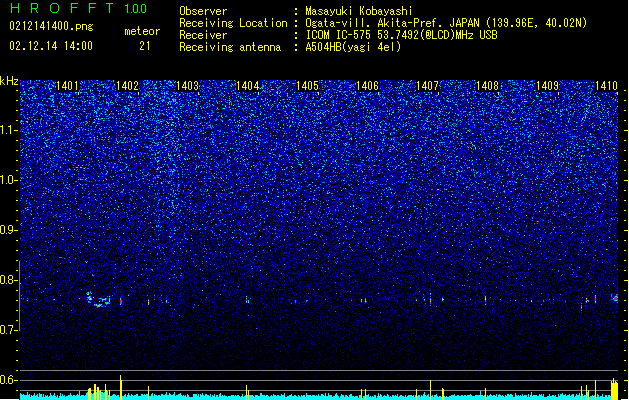Image resolution: width=629 pixels, height=400 pixels.
Task: Click the kHz axis unit label
Action: tap(9, 81)
